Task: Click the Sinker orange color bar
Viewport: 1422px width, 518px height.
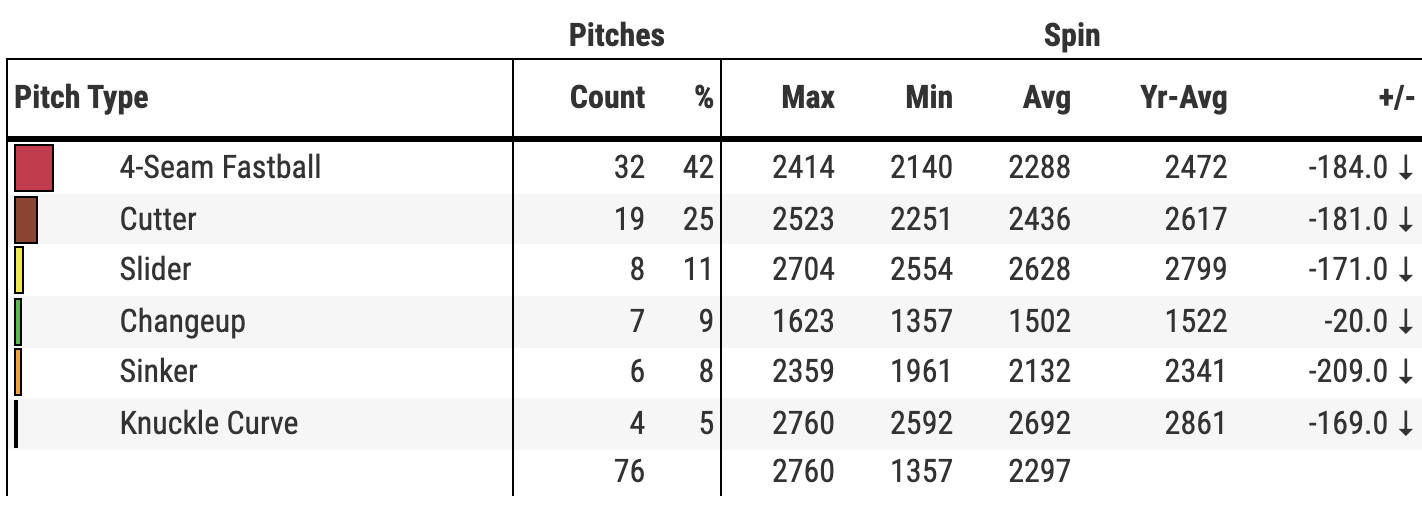Action: point(18,372)
